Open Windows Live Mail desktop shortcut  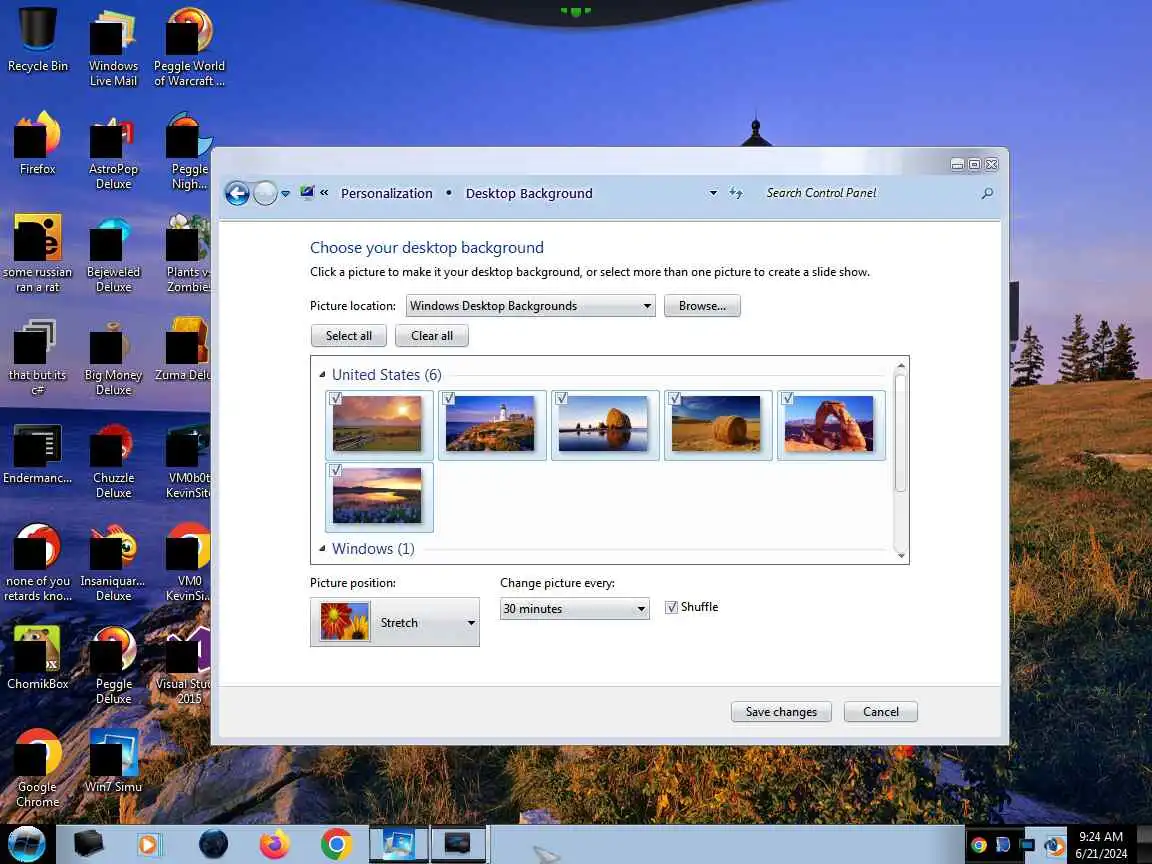113,48
